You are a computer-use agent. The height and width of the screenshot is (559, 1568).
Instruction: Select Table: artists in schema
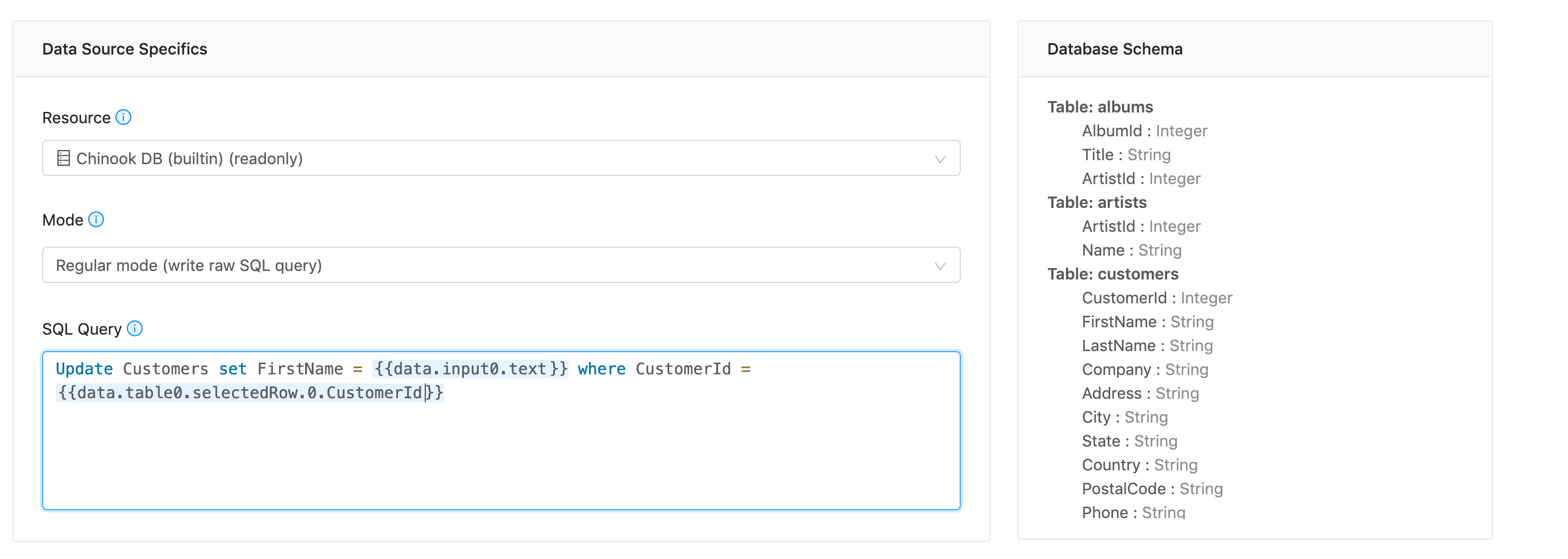tap(1097, 202)
